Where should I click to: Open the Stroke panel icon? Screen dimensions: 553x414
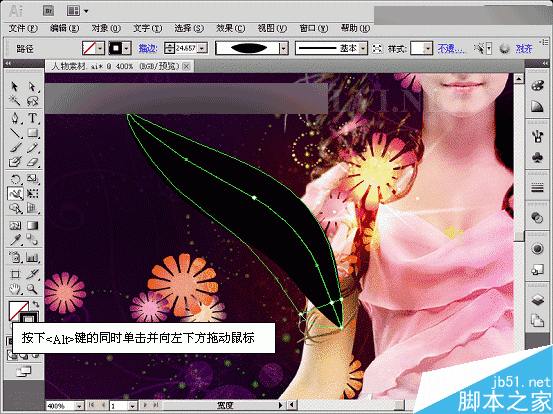click(537, 188)
